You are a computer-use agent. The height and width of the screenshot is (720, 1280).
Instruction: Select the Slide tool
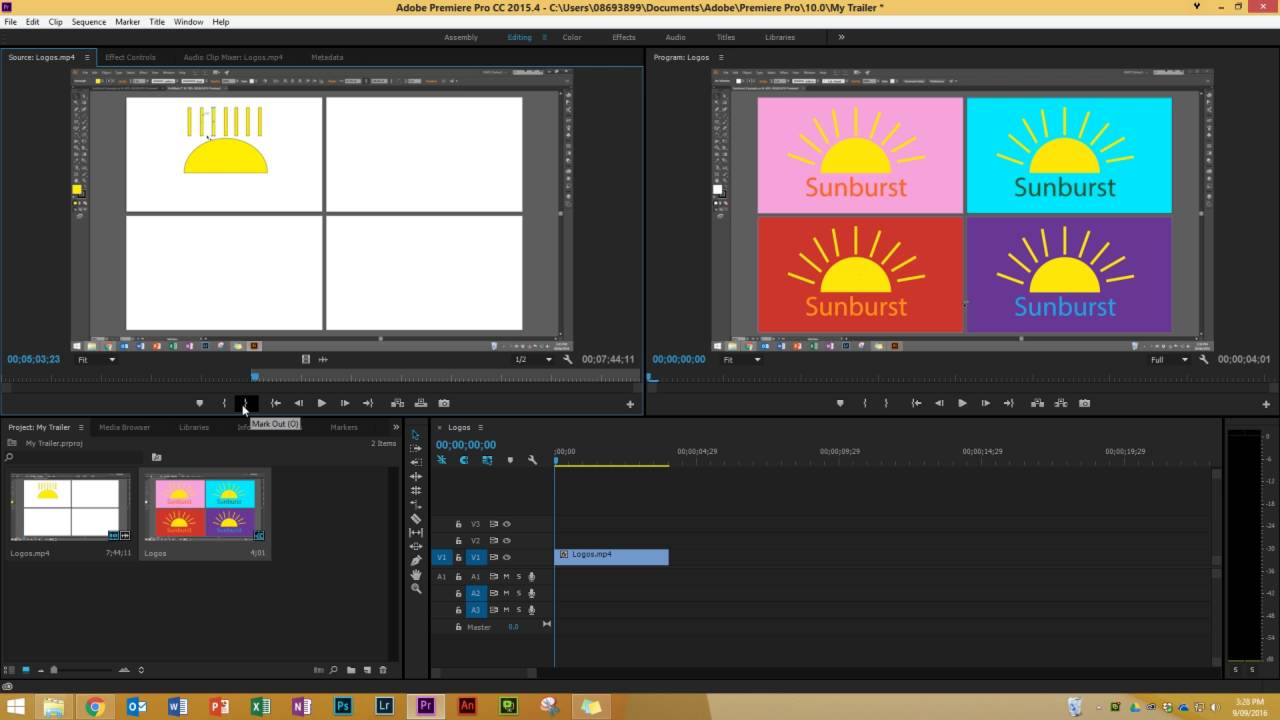click(x=416, y=546)
